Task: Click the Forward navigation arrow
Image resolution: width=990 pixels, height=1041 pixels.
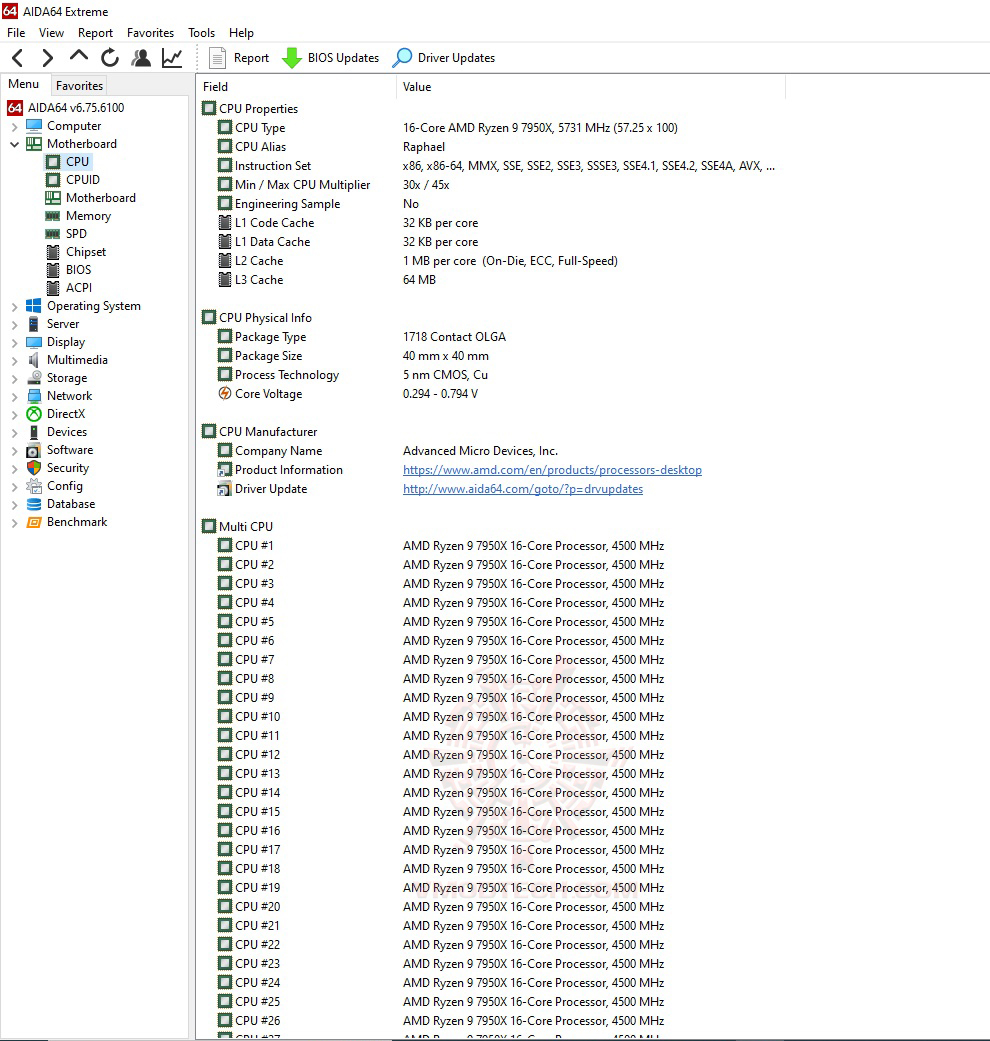Action: pos(47,58)
